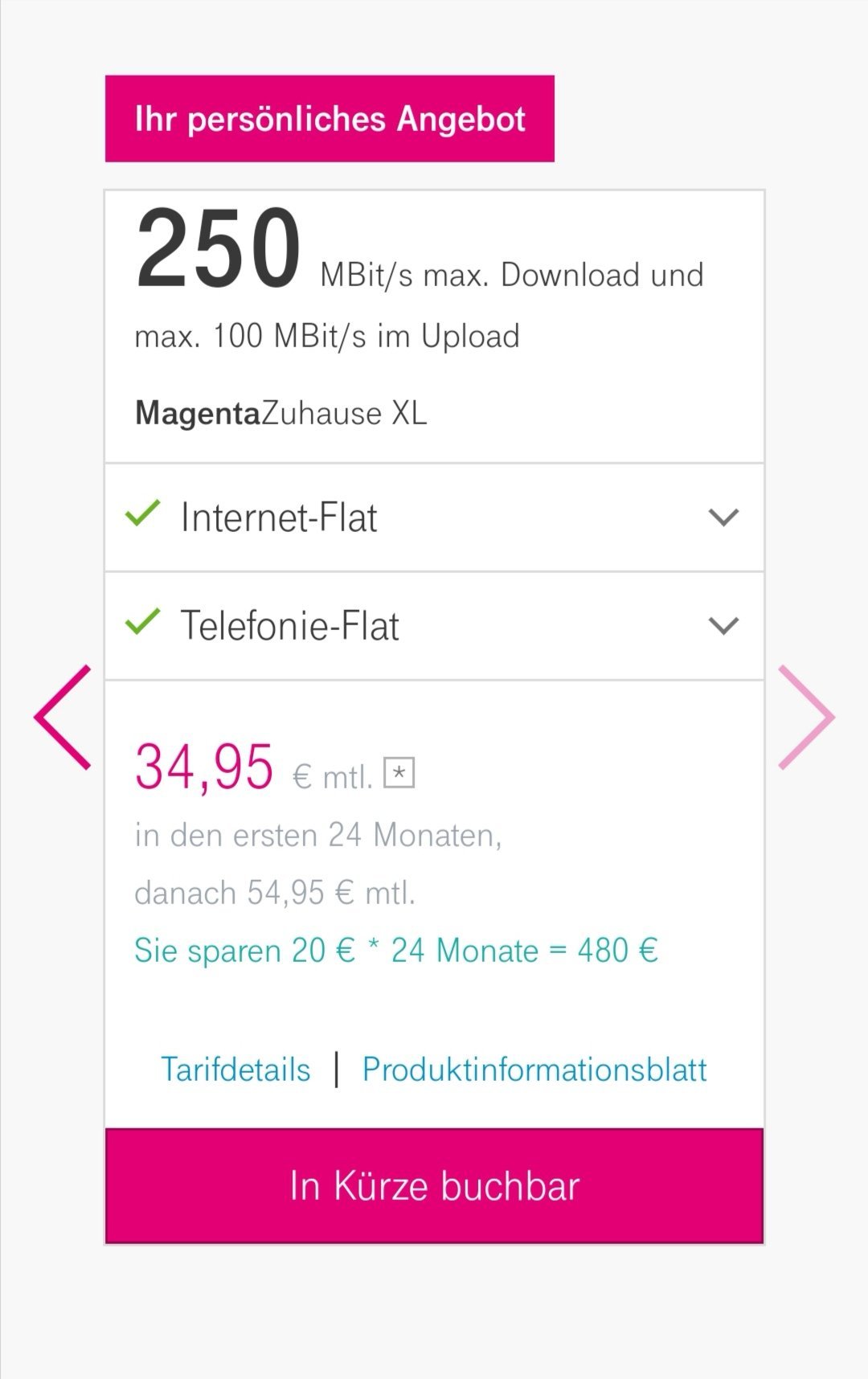This screenshot has height=1379, width=868.
Task: Click the max. 100 MBit/s Upload text
Action: coord(327,337)
